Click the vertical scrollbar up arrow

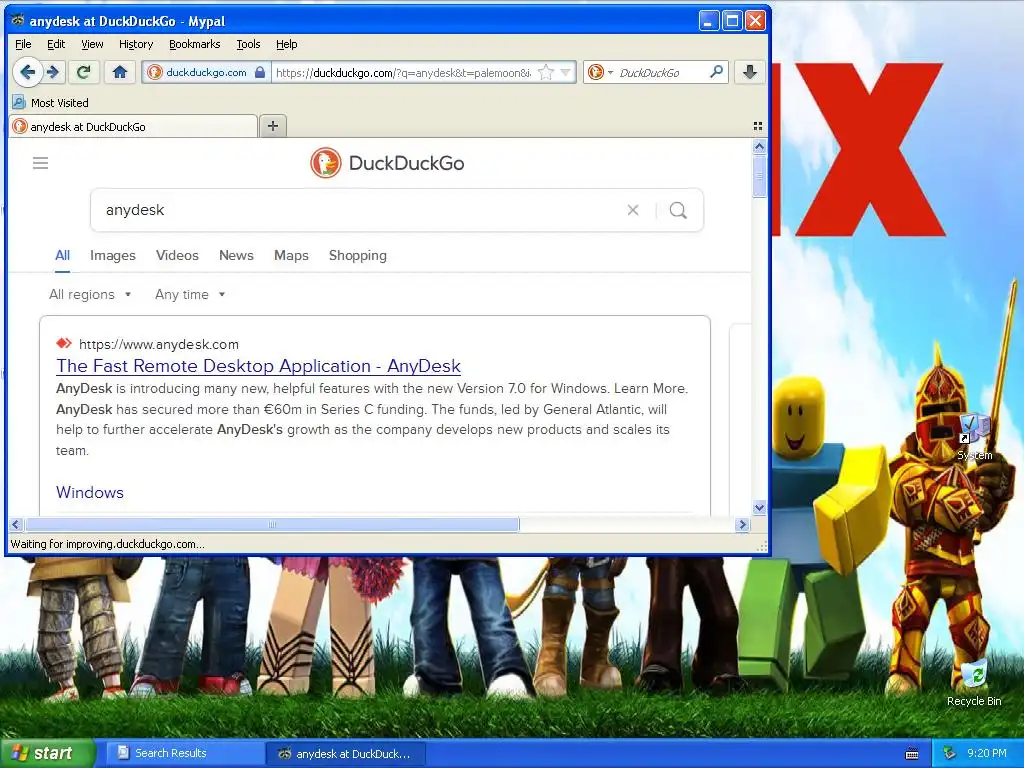click(x=759, y=147)
